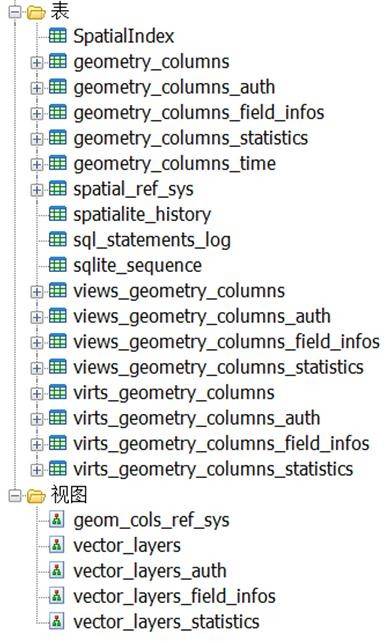390x643 pixels.
Task: Select the virts_geometry_columns table label
Action: pyautogui.click(x=174, y=393)
